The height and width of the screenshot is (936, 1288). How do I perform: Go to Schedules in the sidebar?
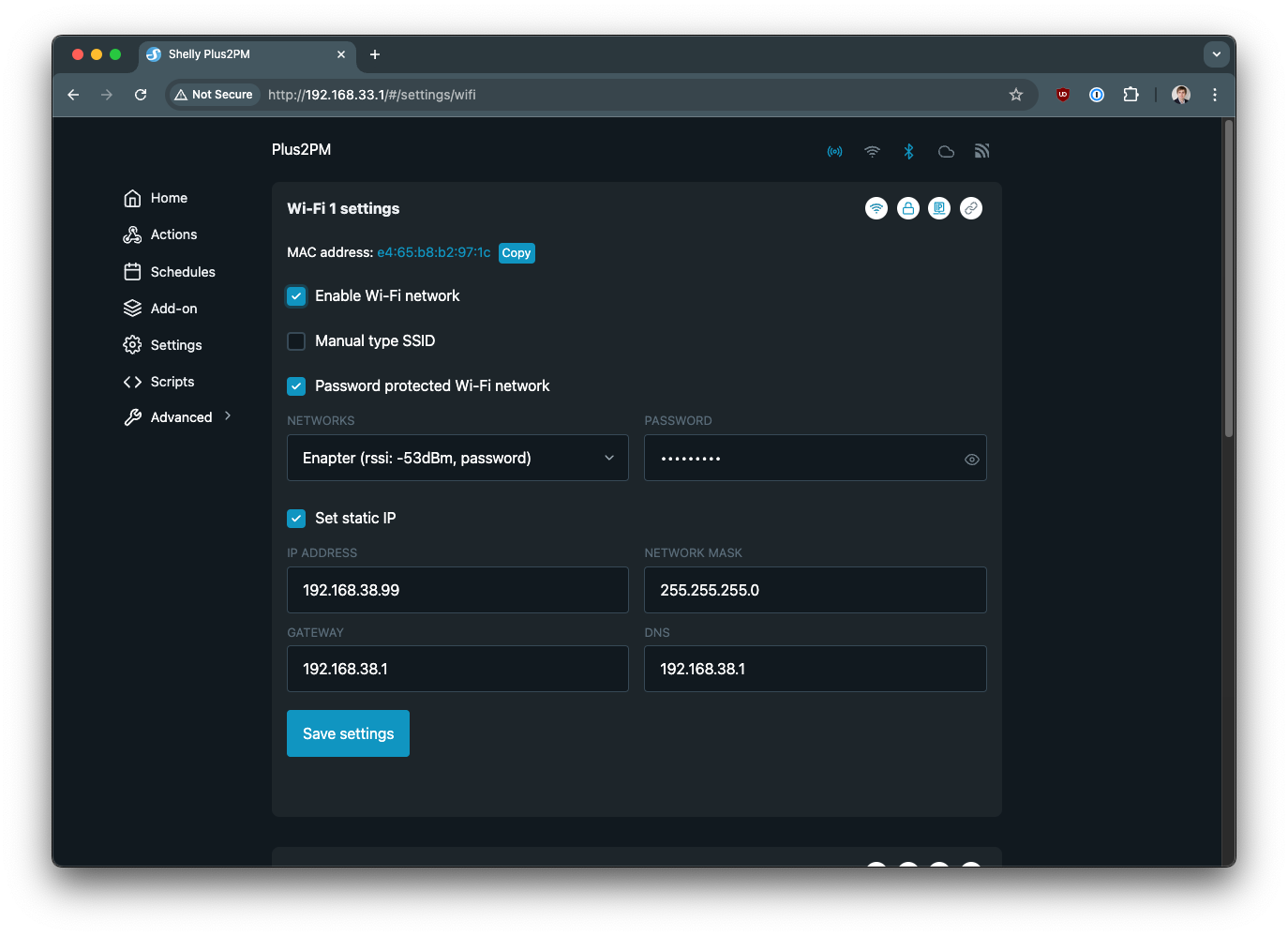coord(170,272)
